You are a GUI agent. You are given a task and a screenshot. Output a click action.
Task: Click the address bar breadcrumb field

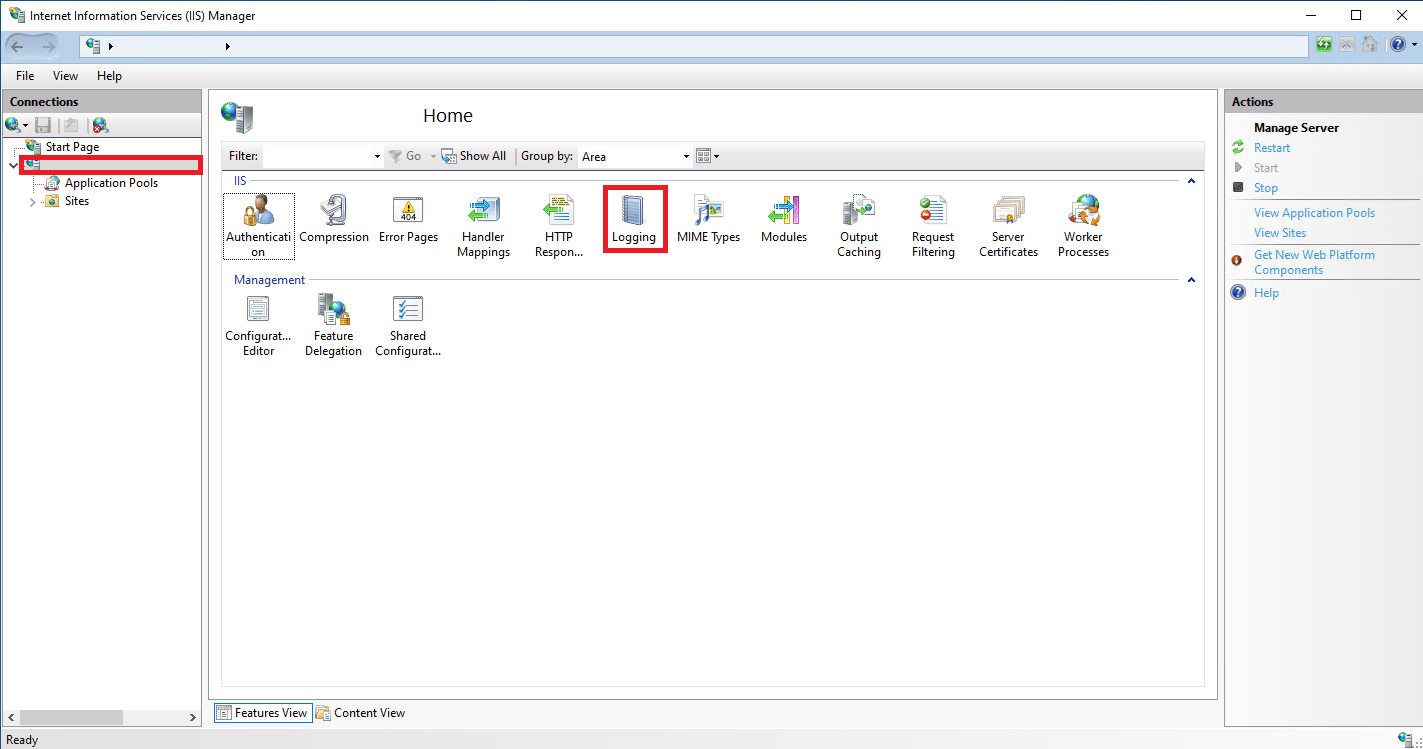click(693, 46)
